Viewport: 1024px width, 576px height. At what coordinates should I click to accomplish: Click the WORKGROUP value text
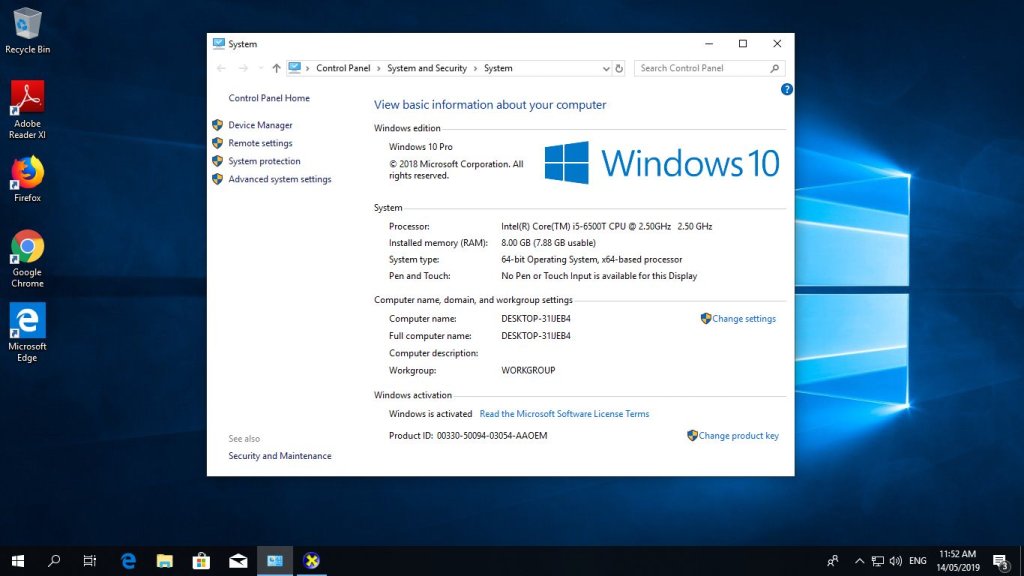click(x=528, y=370)
